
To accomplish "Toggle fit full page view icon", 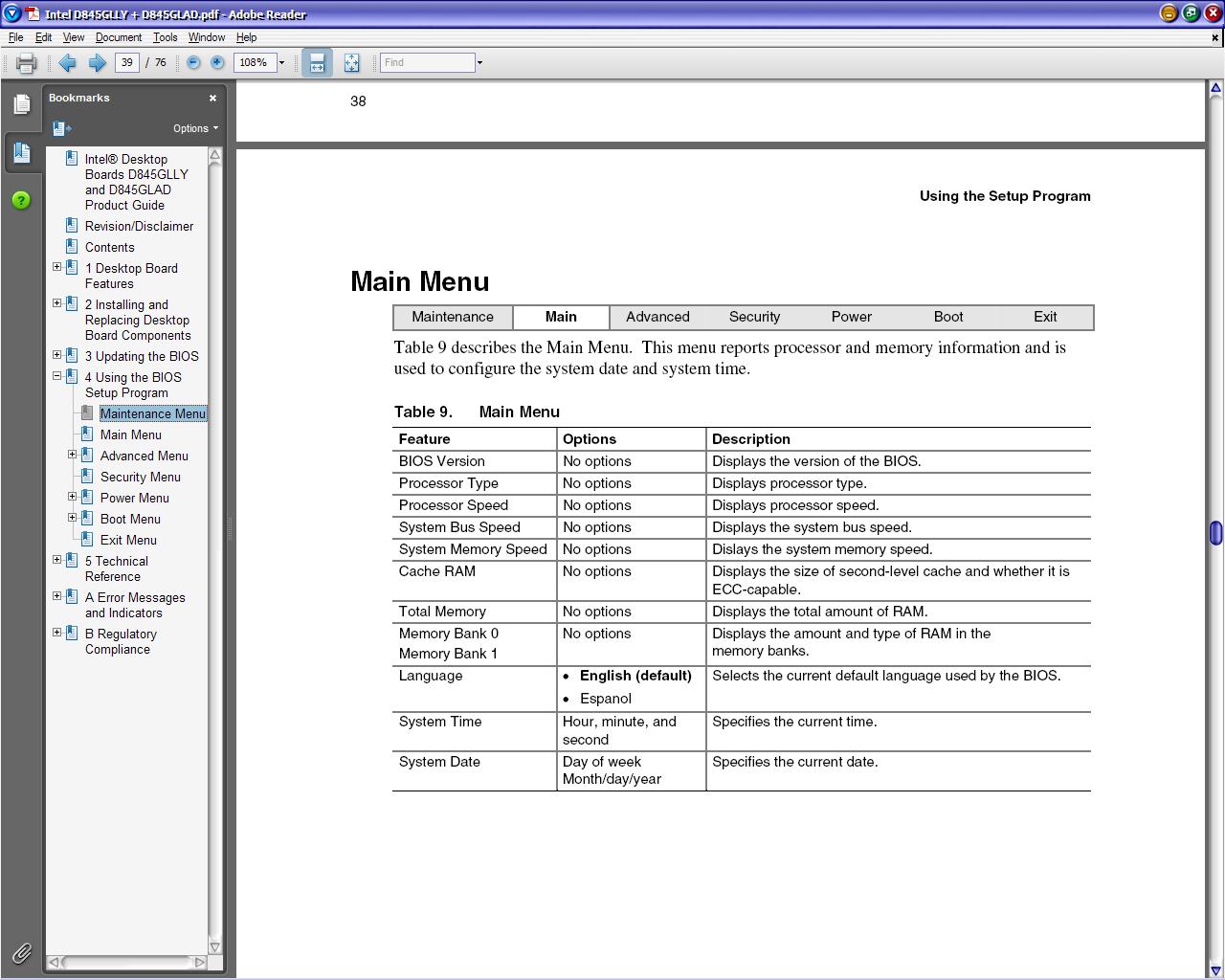I will (x=352, y=63).
